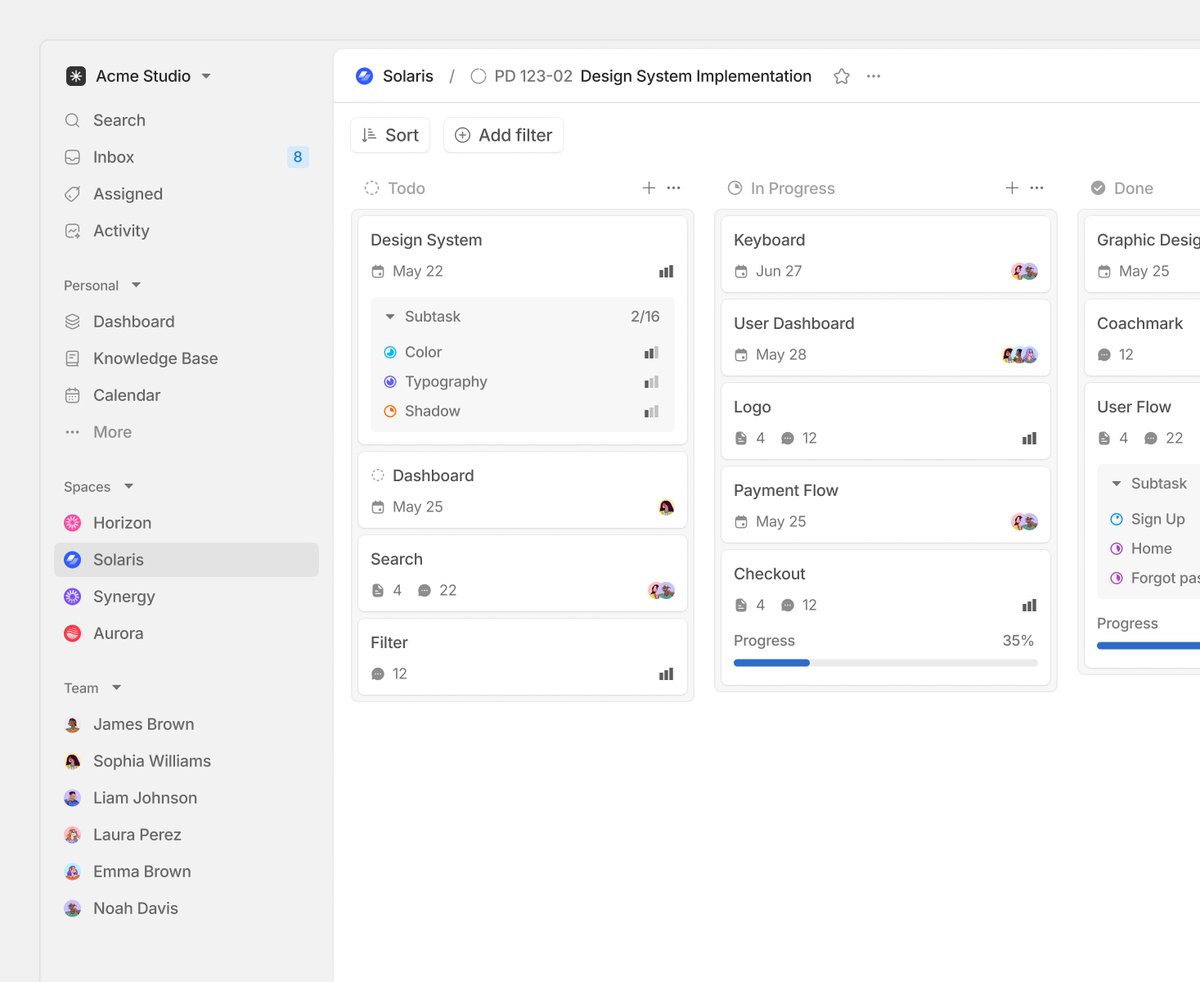Click the comments icon on the Filter card
1200x982 pixels.
(x=377, y=674)
